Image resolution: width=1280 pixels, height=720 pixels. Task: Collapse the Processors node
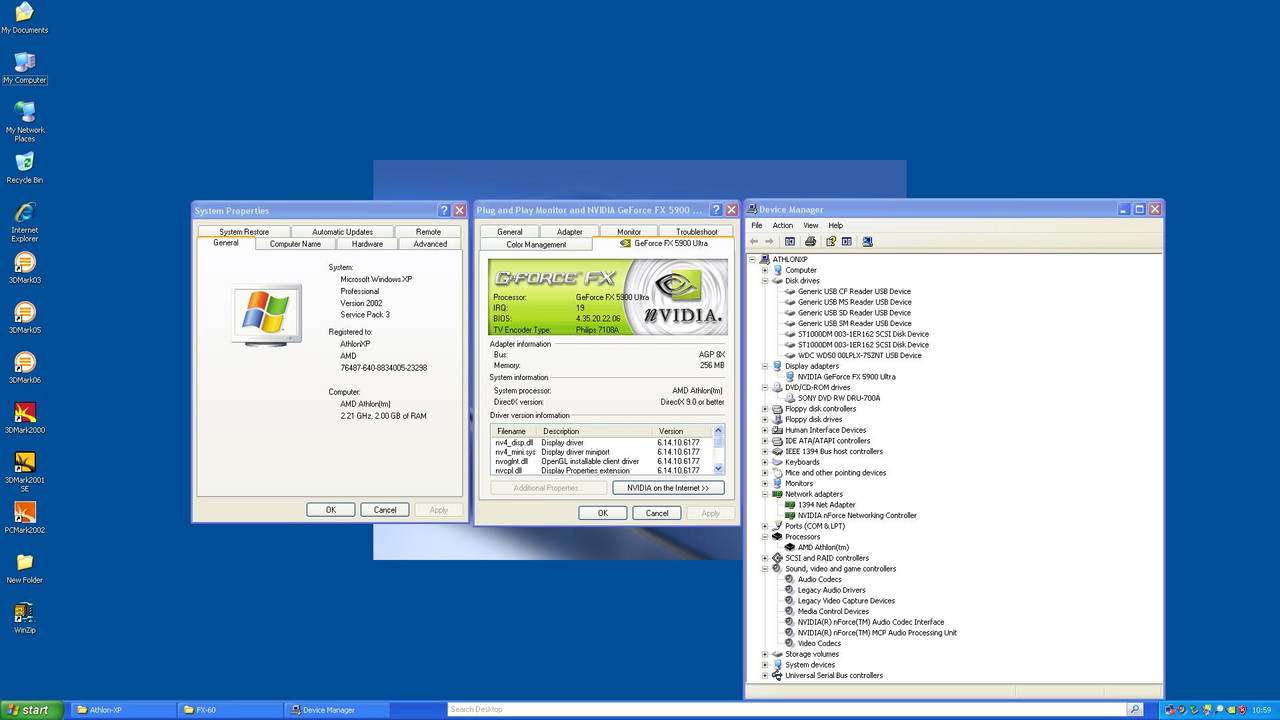[765, 537]
